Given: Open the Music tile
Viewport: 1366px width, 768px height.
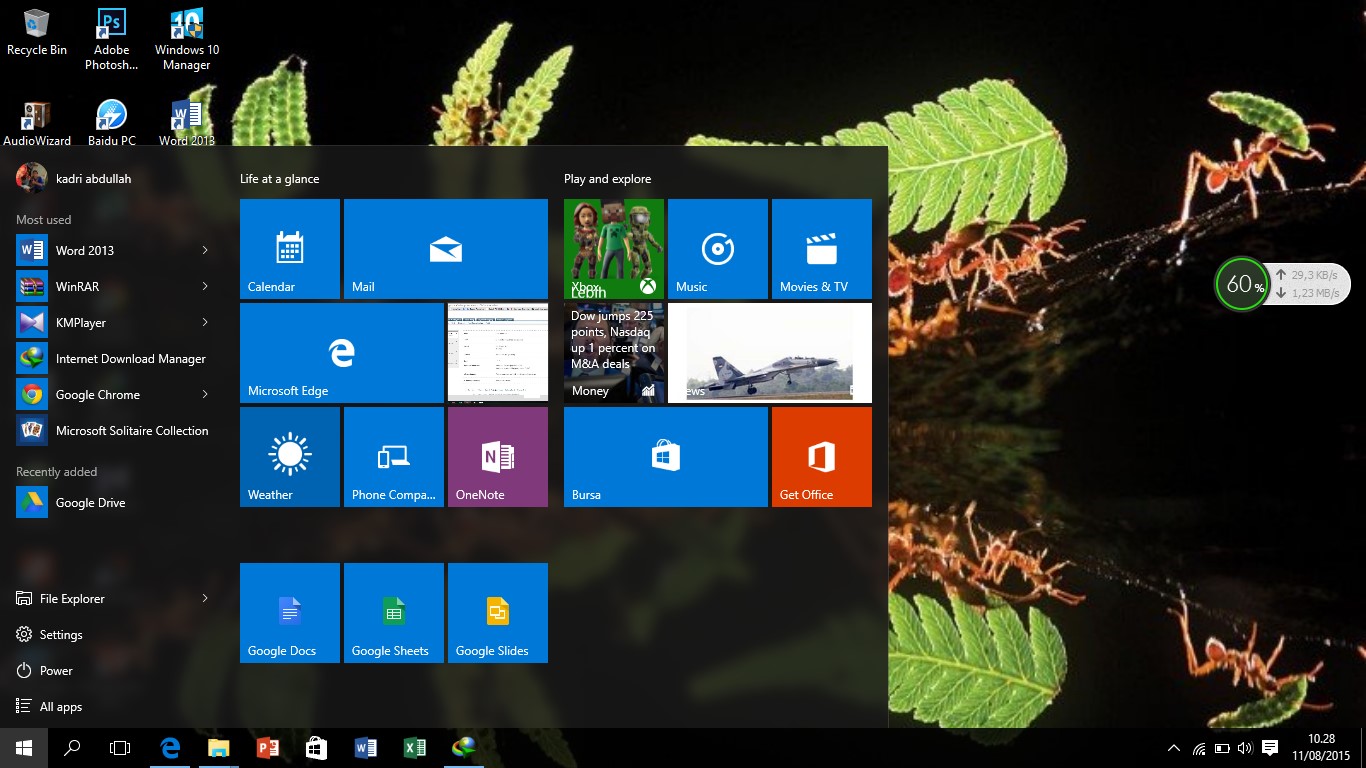Looking at the screenshot, I should coord(717,248).
